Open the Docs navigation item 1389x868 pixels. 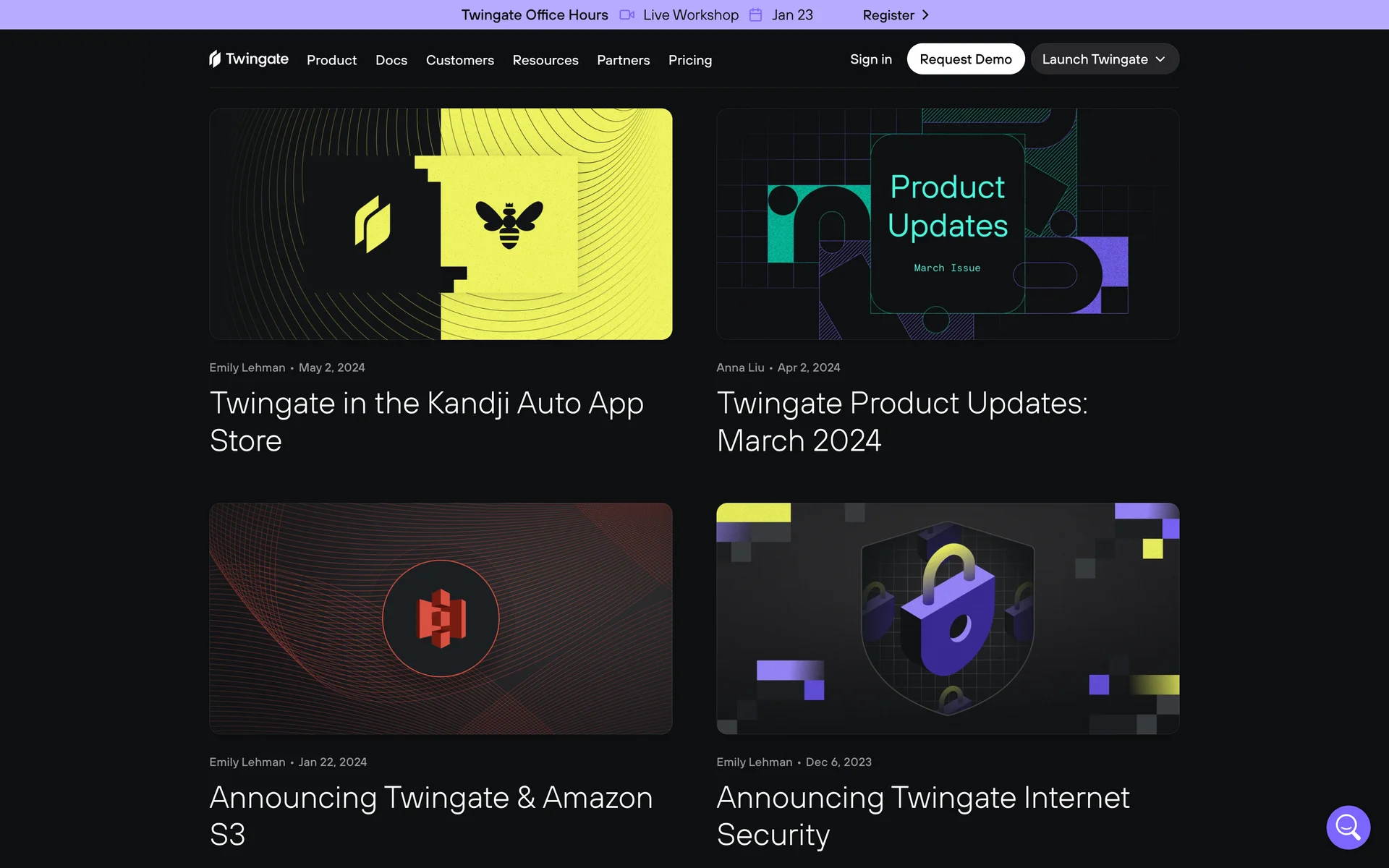tap(391, 60)
